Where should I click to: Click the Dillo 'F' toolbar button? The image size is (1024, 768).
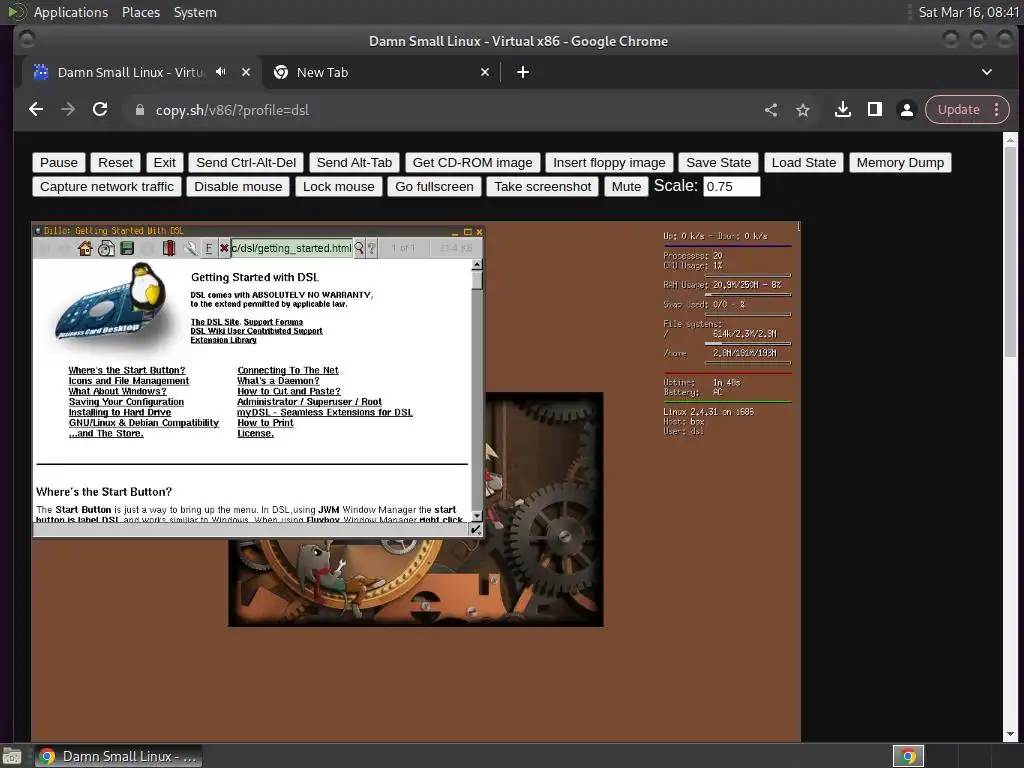pyautogui.click(x=208, y=248)
